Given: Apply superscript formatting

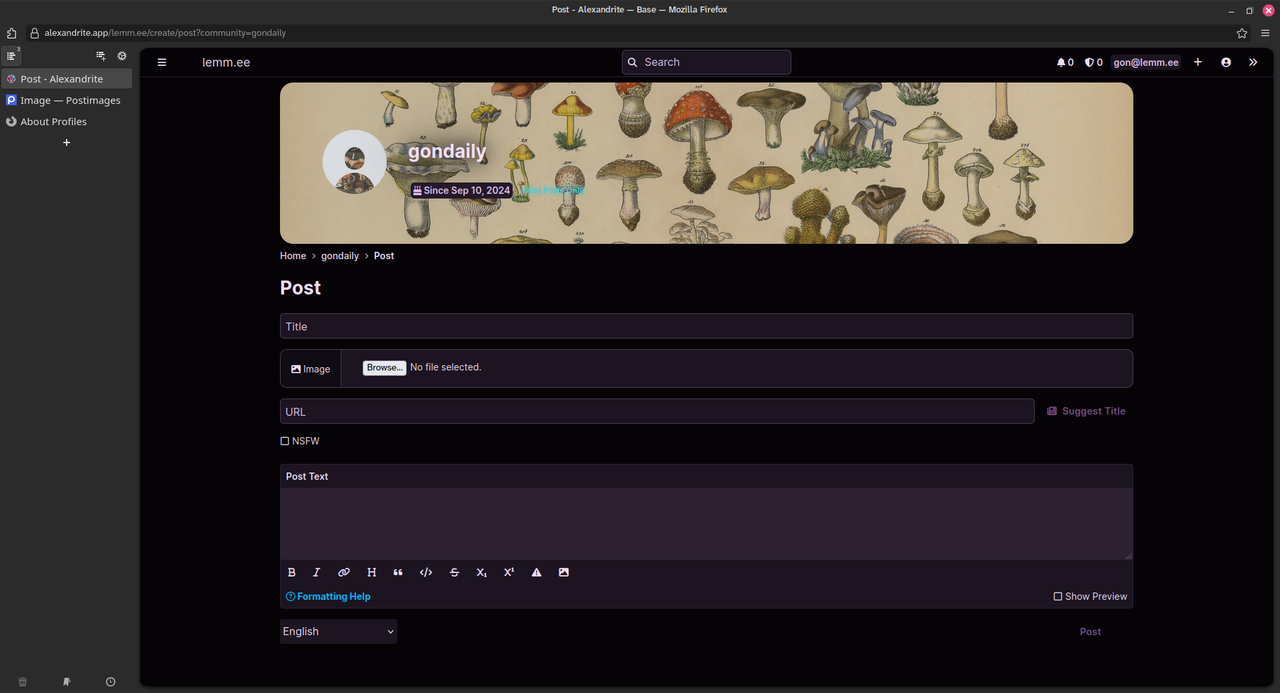Looking at the screenshot, I should pyautogui.click(x=509, y=573).
